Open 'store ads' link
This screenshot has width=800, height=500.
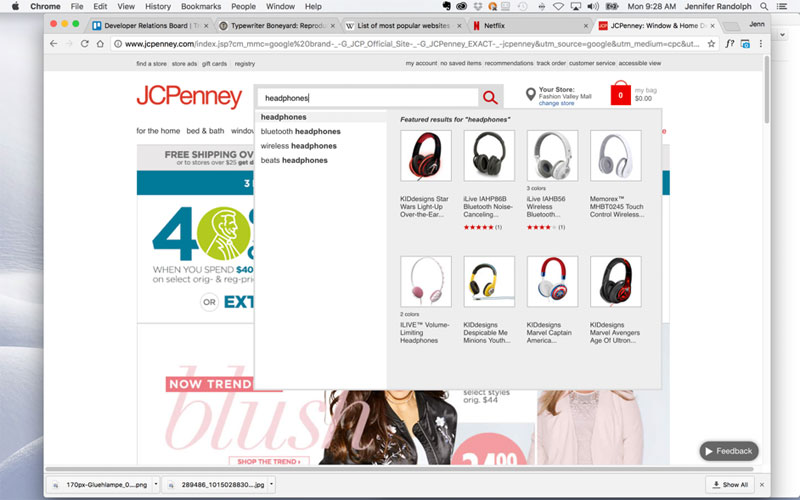pyautogui.click(x=184, y=64)
